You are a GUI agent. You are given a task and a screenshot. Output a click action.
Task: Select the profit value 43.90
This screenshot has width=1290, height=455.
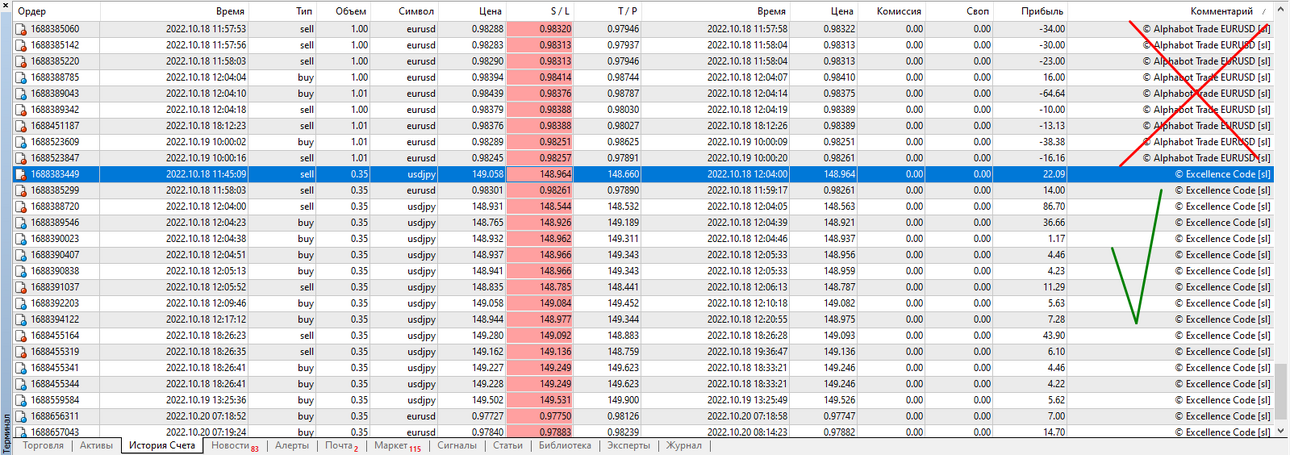[x=1052, y=335]
